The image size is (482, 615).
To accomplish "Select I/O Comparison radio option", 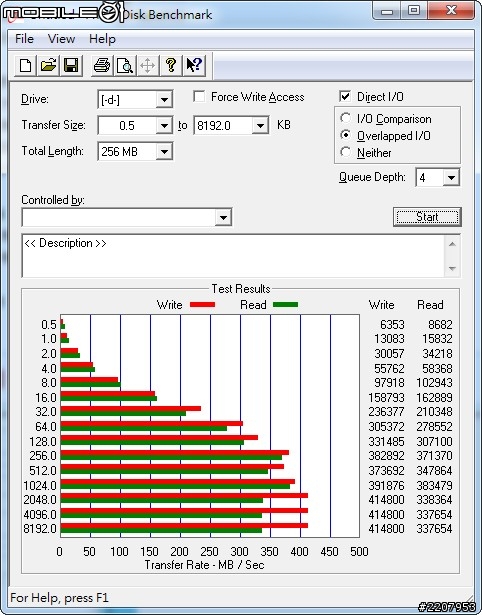I will (x=346, y=118).
